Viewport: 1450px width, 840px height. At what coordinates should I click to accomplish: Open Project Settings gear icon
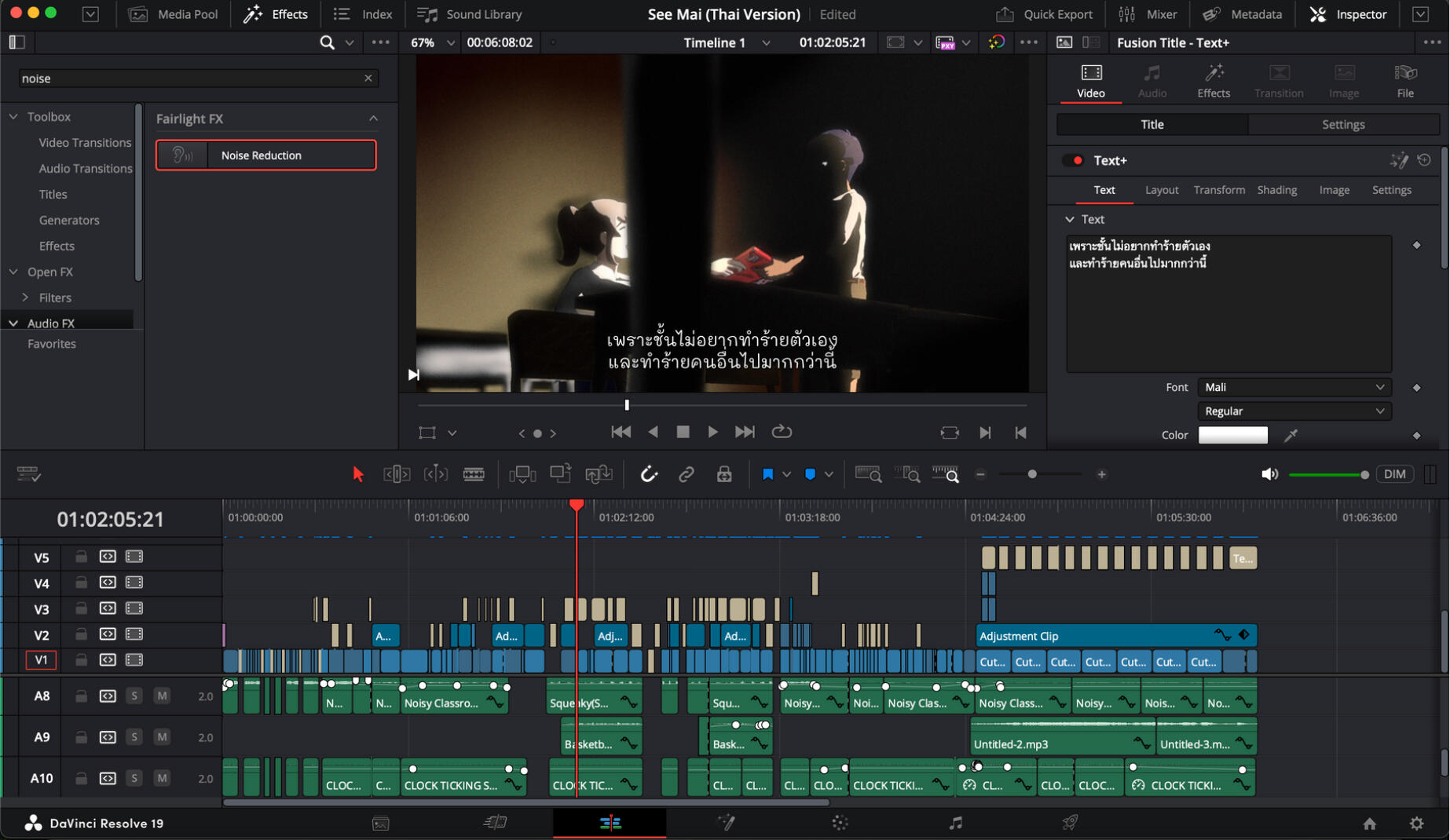pos(1416,823)
